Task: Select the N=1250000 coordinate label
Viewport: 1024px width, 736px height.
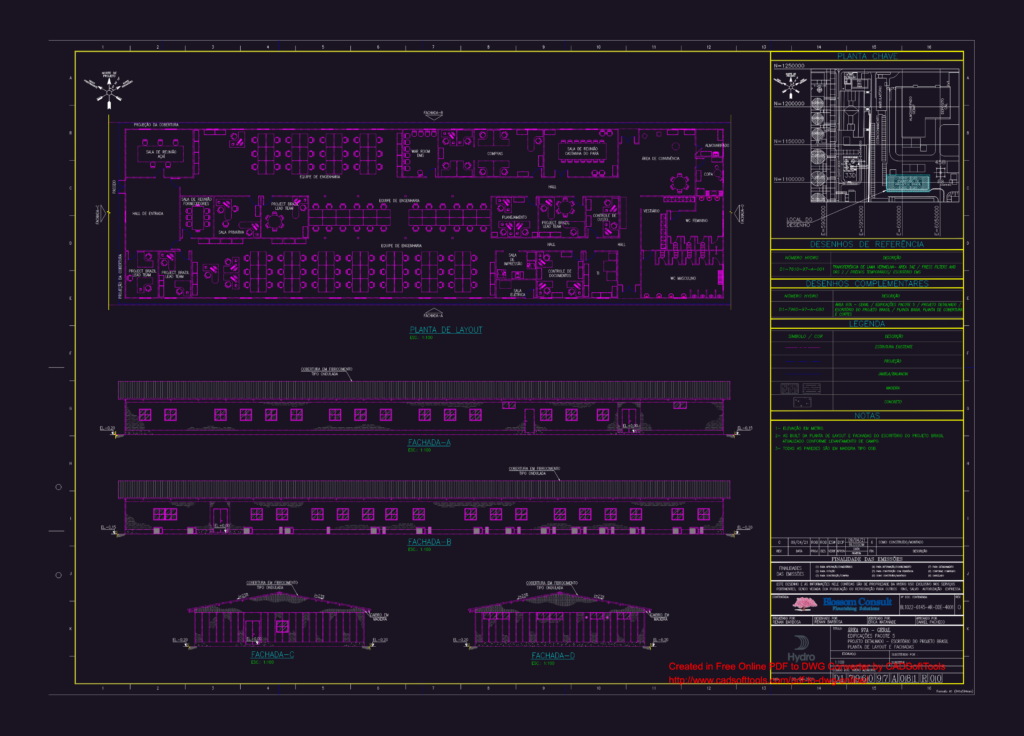Action: click(x=789, y=66)
